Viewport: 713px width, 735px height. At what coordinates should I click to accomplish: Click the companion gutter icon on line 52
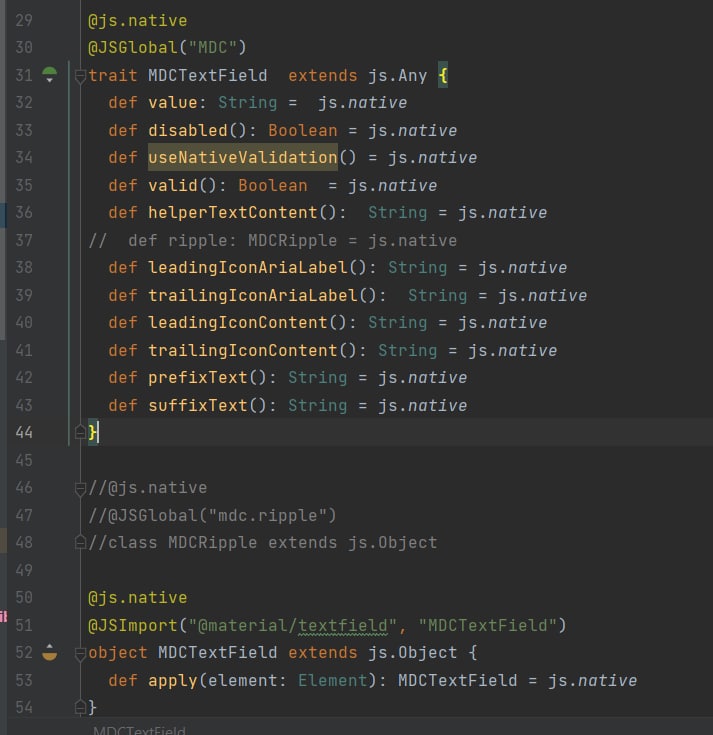tap(49, 652)
